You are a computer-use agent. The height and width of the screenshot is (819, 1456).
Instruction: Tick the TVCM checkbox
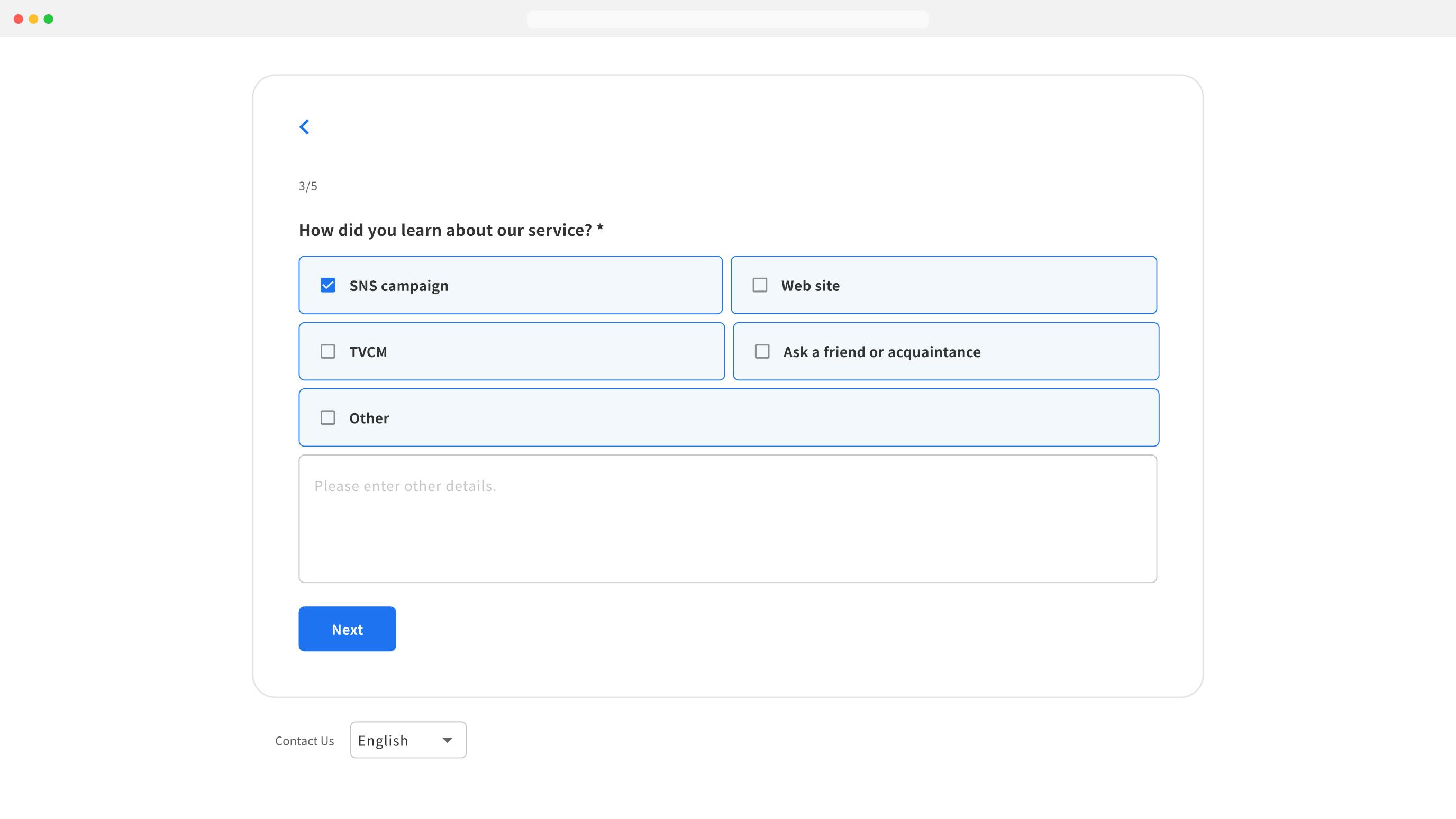tap(328, 351)
